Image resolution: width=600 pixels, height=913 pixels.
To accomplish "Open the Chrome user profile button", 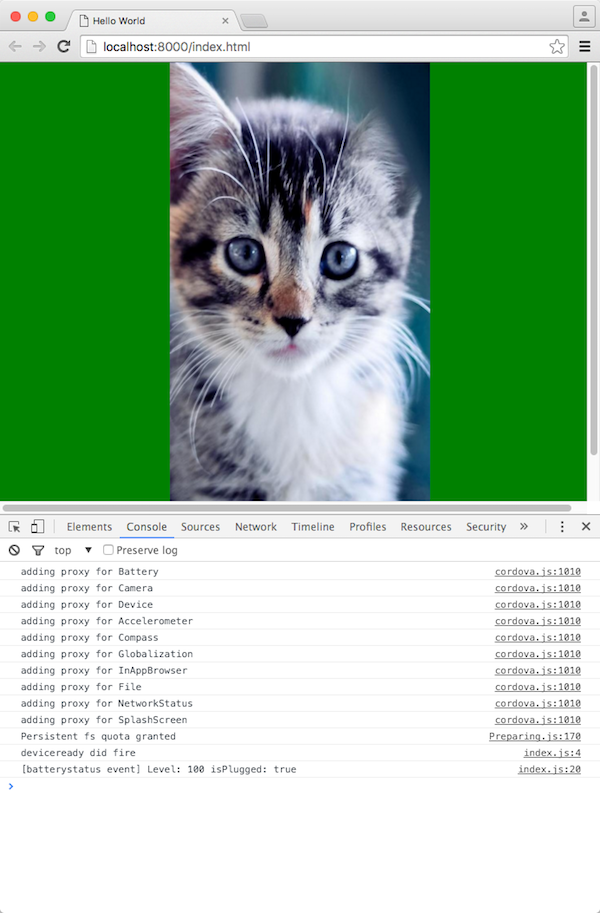I will [x=584, y=16].
